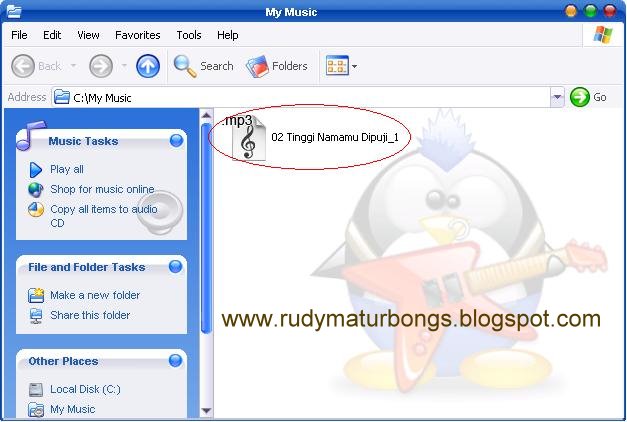Screen dimensions: 627x422
Task: Open Local Disk (C:) link
Action: [x=85, y=389]
